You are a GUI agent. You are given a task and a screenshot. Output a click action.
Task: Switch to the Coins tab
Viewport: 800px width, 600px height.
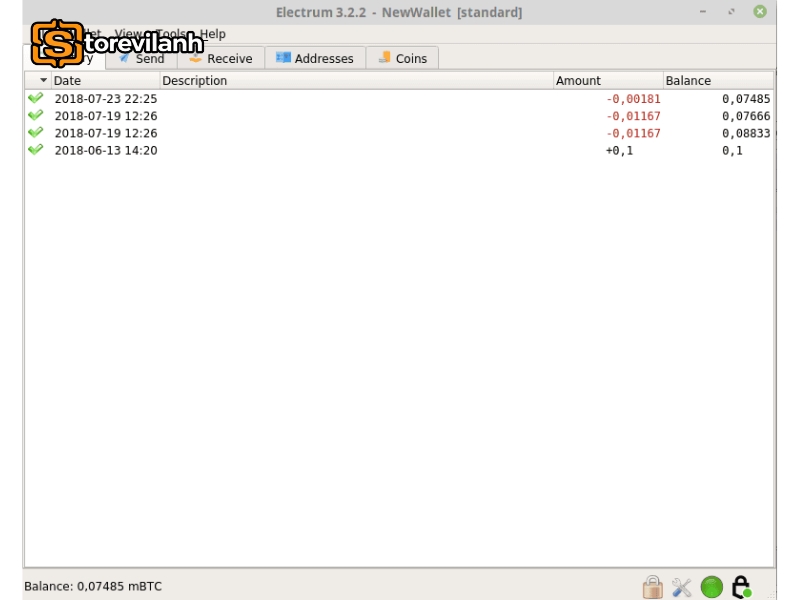(x=402, y=59)
